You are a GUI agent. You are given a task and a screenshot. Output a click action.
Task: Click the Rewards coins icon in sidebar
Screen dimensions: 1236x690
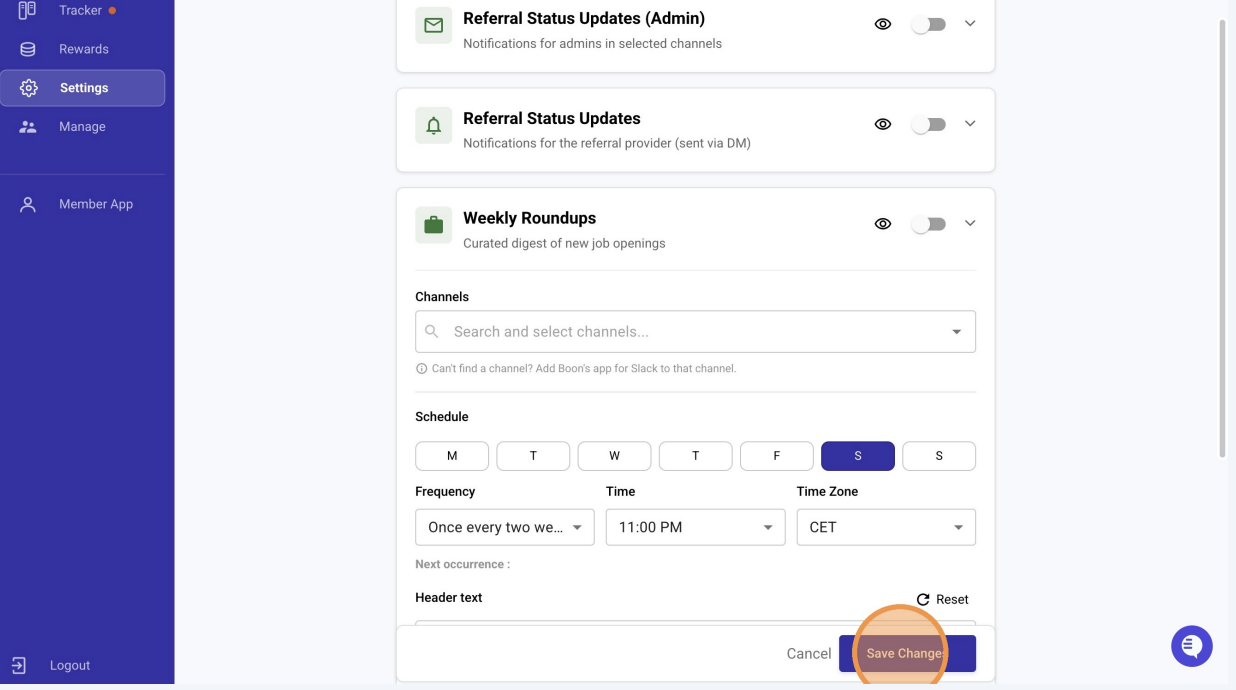(x=28, y=49)
